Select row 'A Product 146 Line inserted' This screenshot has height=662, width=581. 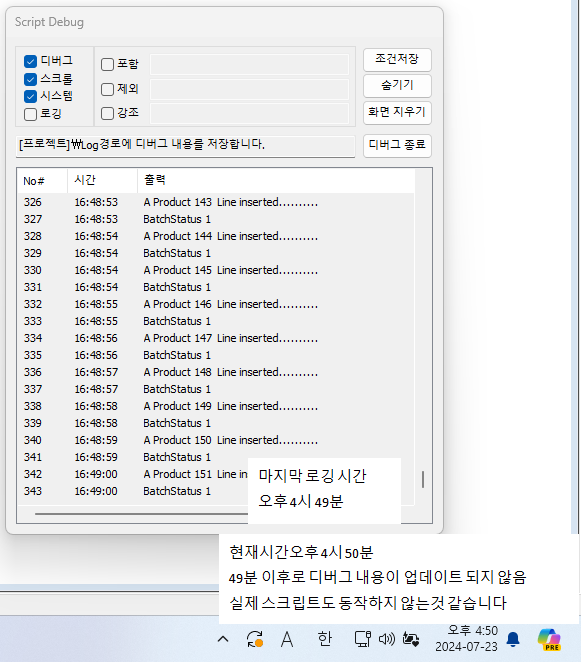click(216, 304)
